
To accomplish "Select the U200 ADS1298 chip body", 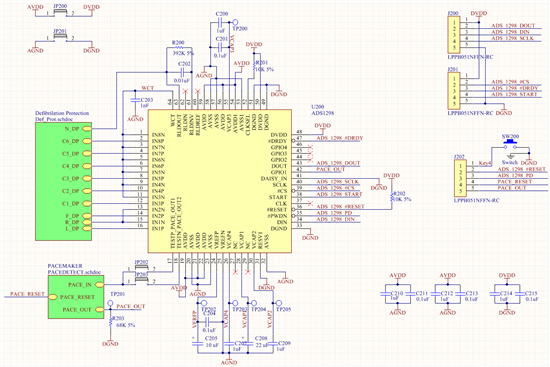I will coord(220,181).
